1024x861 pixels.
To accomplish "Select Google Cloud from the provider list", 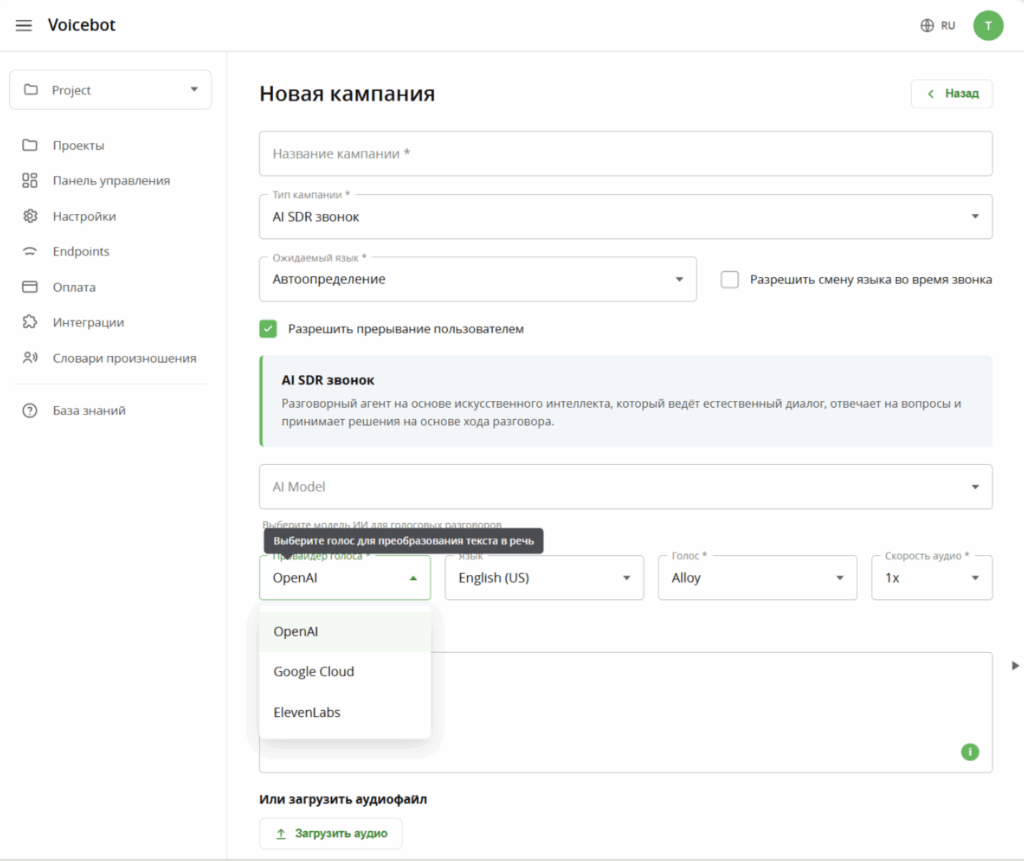I will [345, 672].
